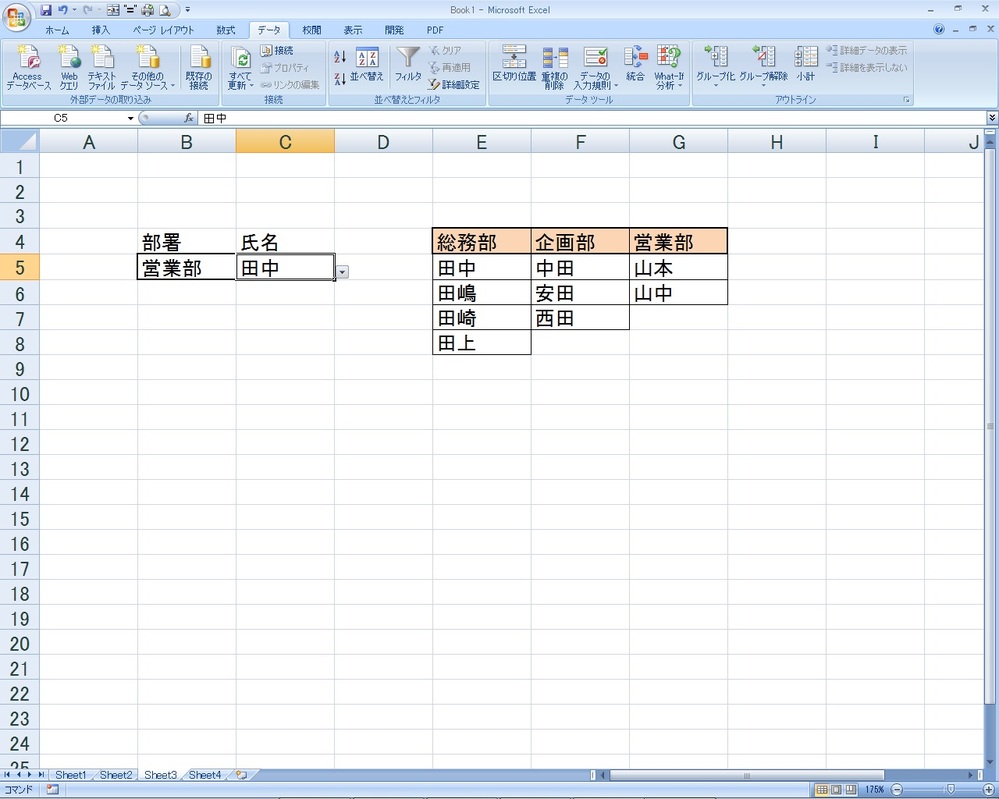This screenshot has width=999, height=799.
Task: Switch to the Home ribbon tab
Action: (56, 29)
